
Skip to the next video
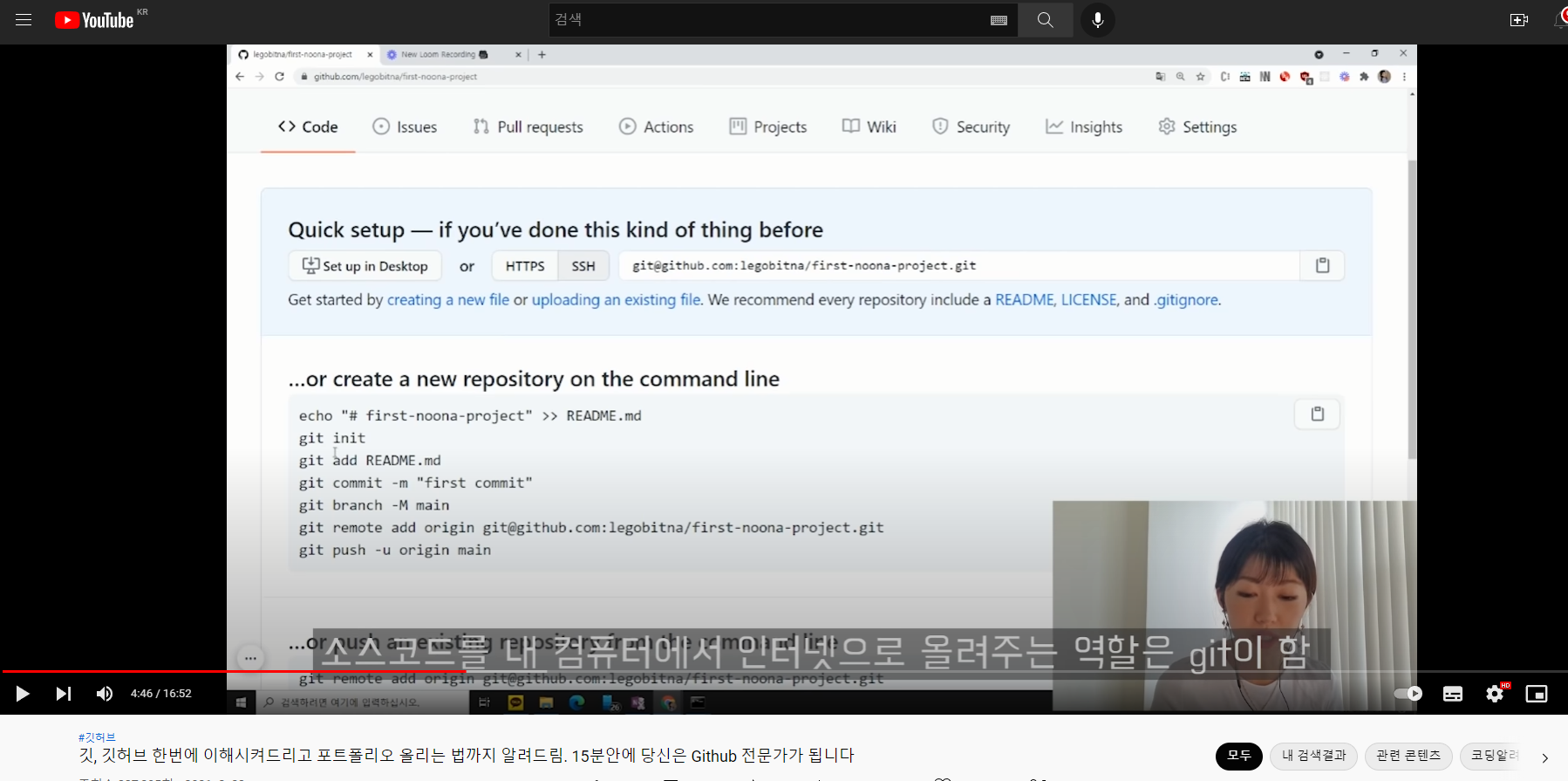pyautogui.click(x=64, y=694)
